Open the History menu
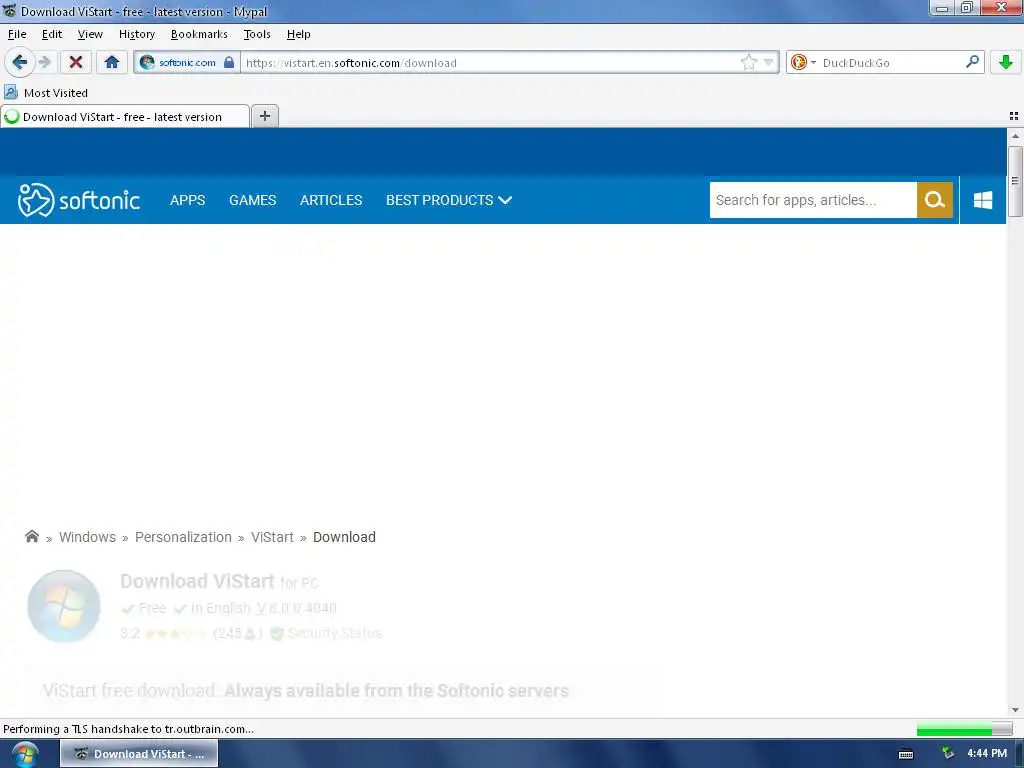The image size is (1024, 768). click(136, 34)
